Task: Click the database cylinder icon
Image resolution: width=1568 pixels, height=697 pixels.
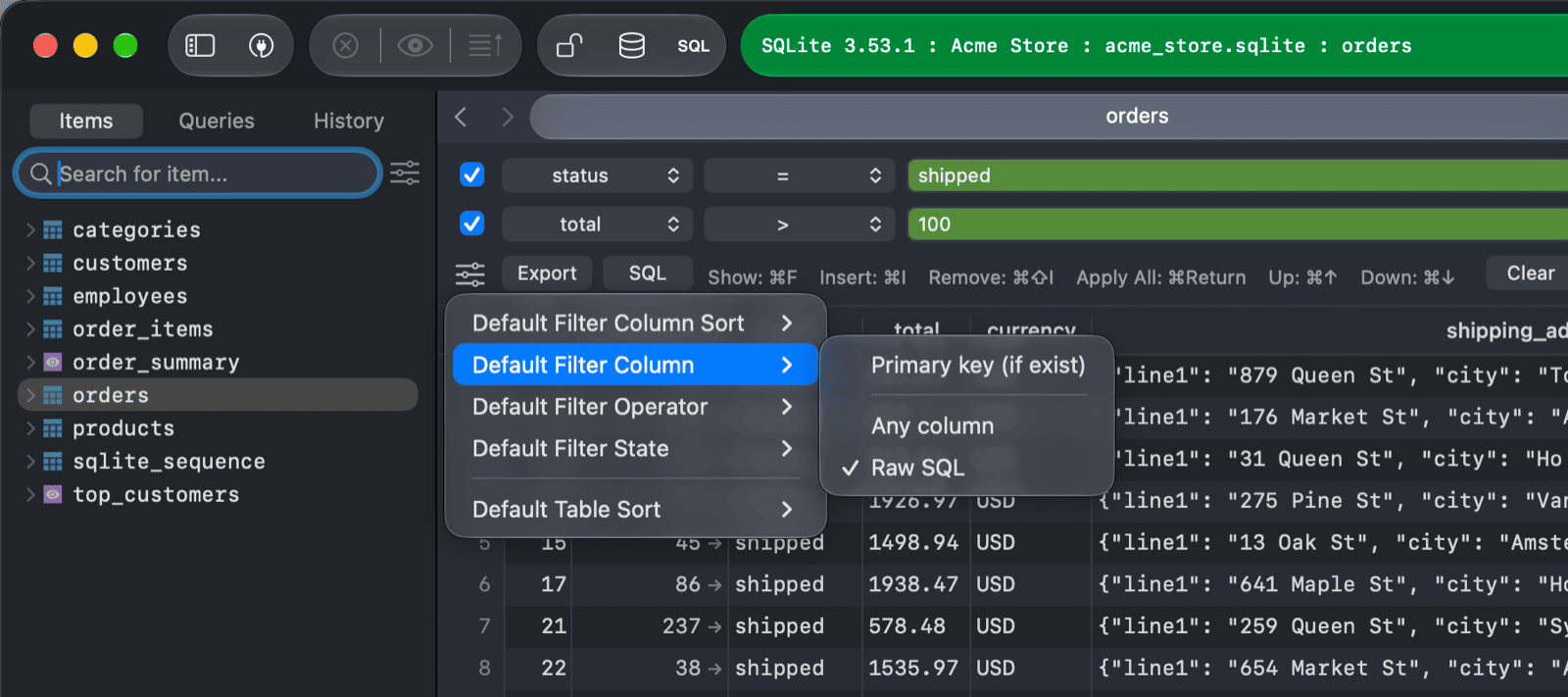Action: (x=632, y=45)
